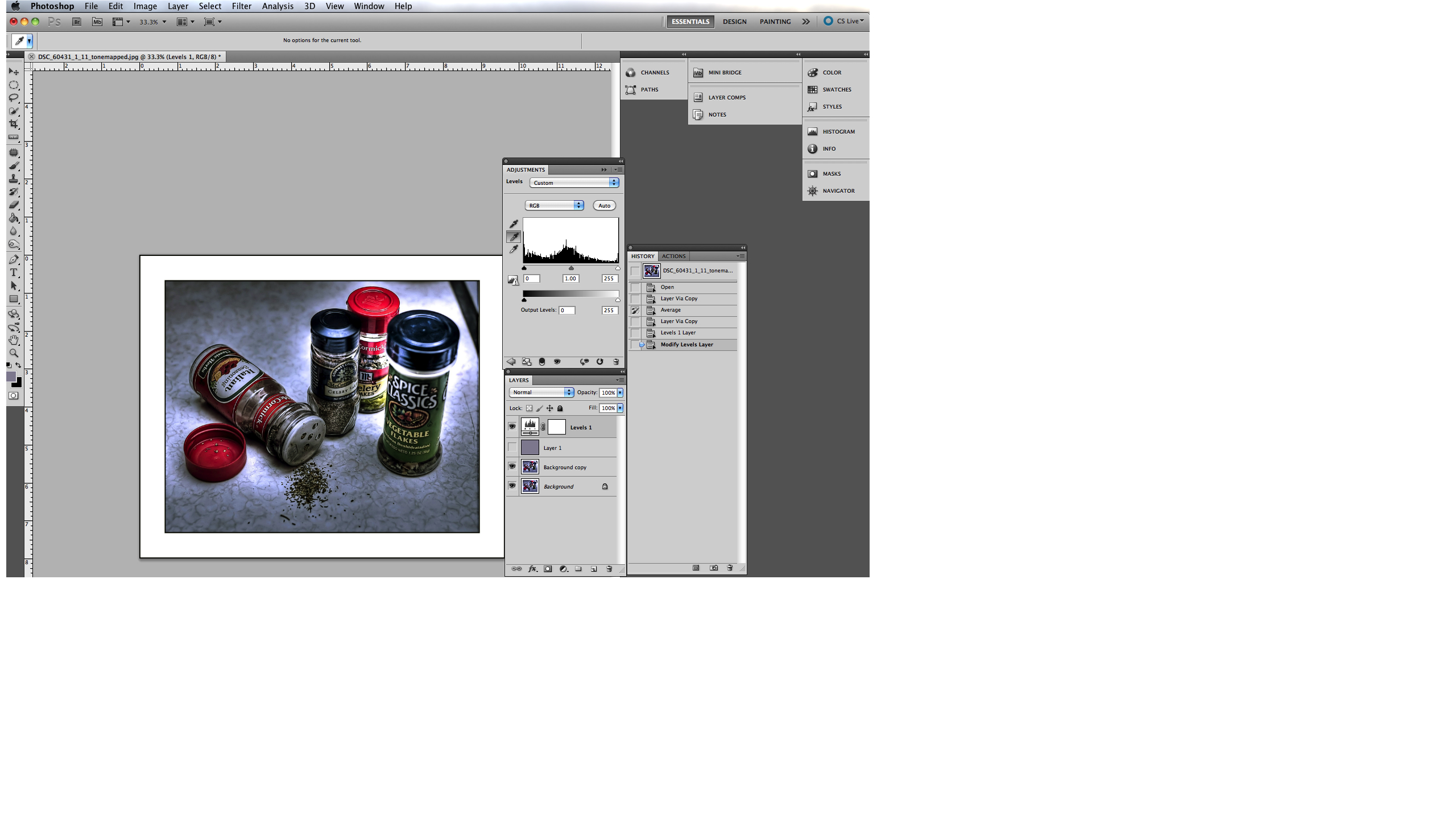The width and height of the screenshot is (1456, 819).
Task: Select the Lasso tool
Action: coord(14,98)
